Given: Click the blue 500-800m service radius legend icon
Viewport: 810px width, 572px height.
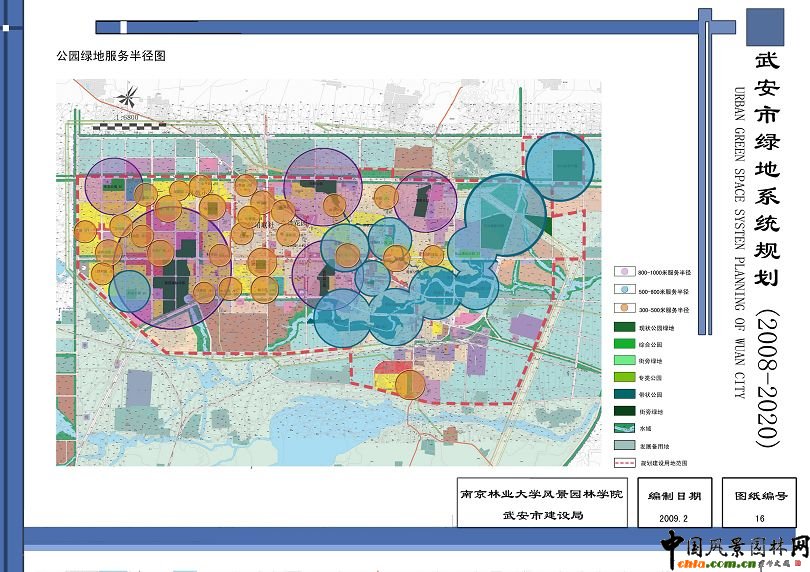Looking at the screenshot, I should click(625, 290).
